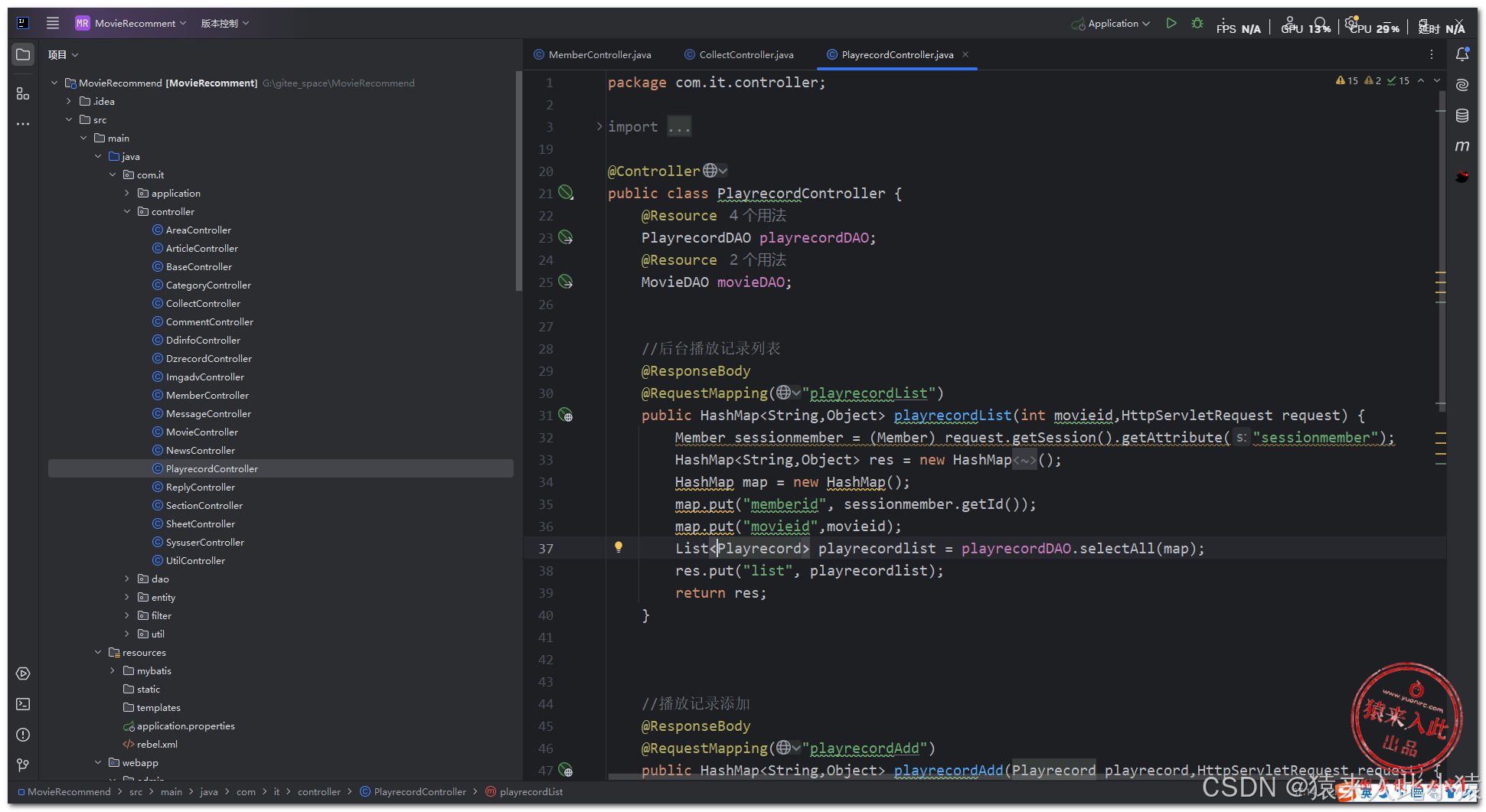Click the warnings count indicator 15
The width and height of the screenshot is (1486, 812).
point(1347,80)
